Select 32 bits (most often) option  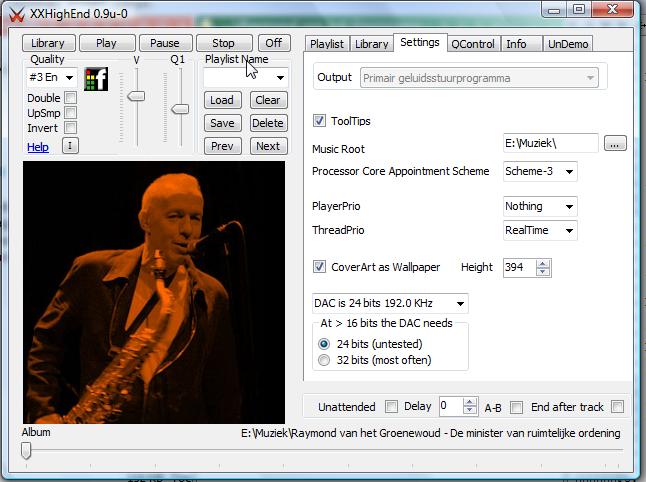point(324,360)
